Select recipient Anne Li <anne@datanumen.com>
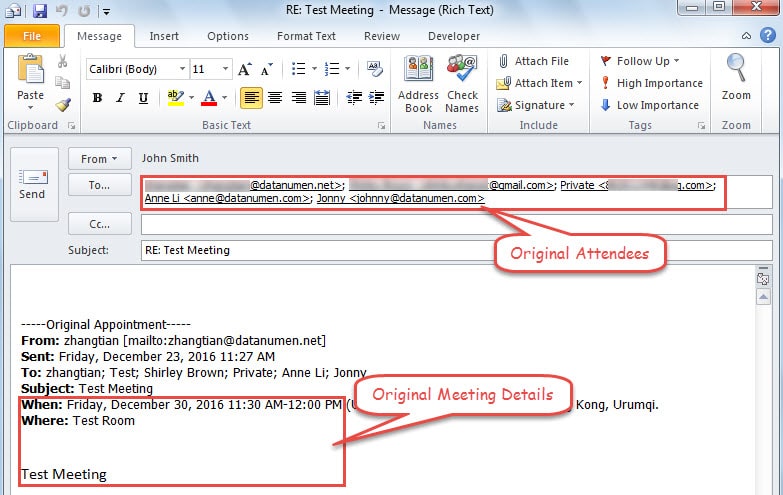The image size is (783, 495). 227,198
